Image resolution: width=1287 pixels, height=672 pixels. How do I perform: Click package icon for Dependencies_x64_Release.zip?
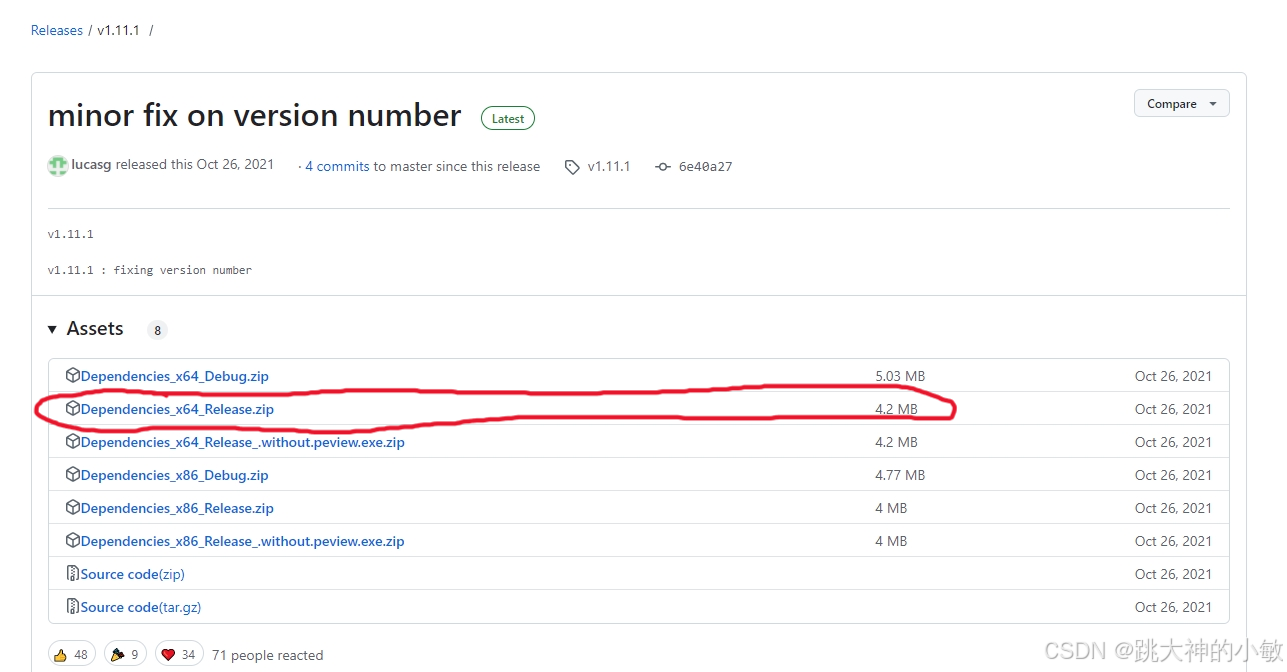72,409
